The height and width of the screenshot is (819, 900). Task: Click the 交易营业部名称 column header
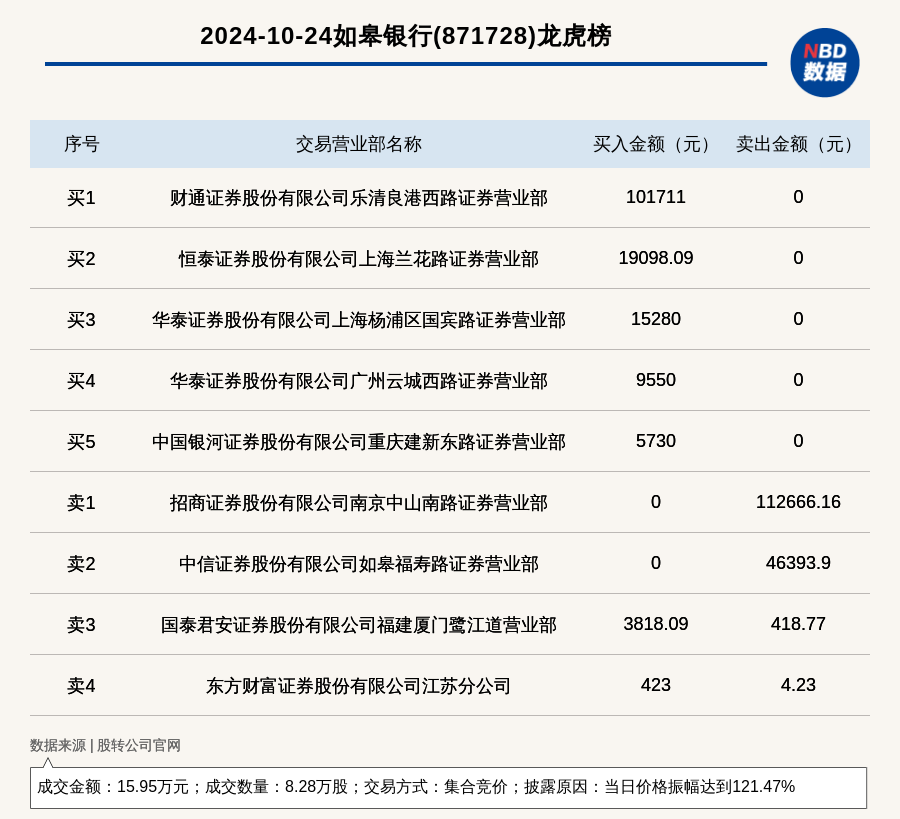[x=359, y=144]
